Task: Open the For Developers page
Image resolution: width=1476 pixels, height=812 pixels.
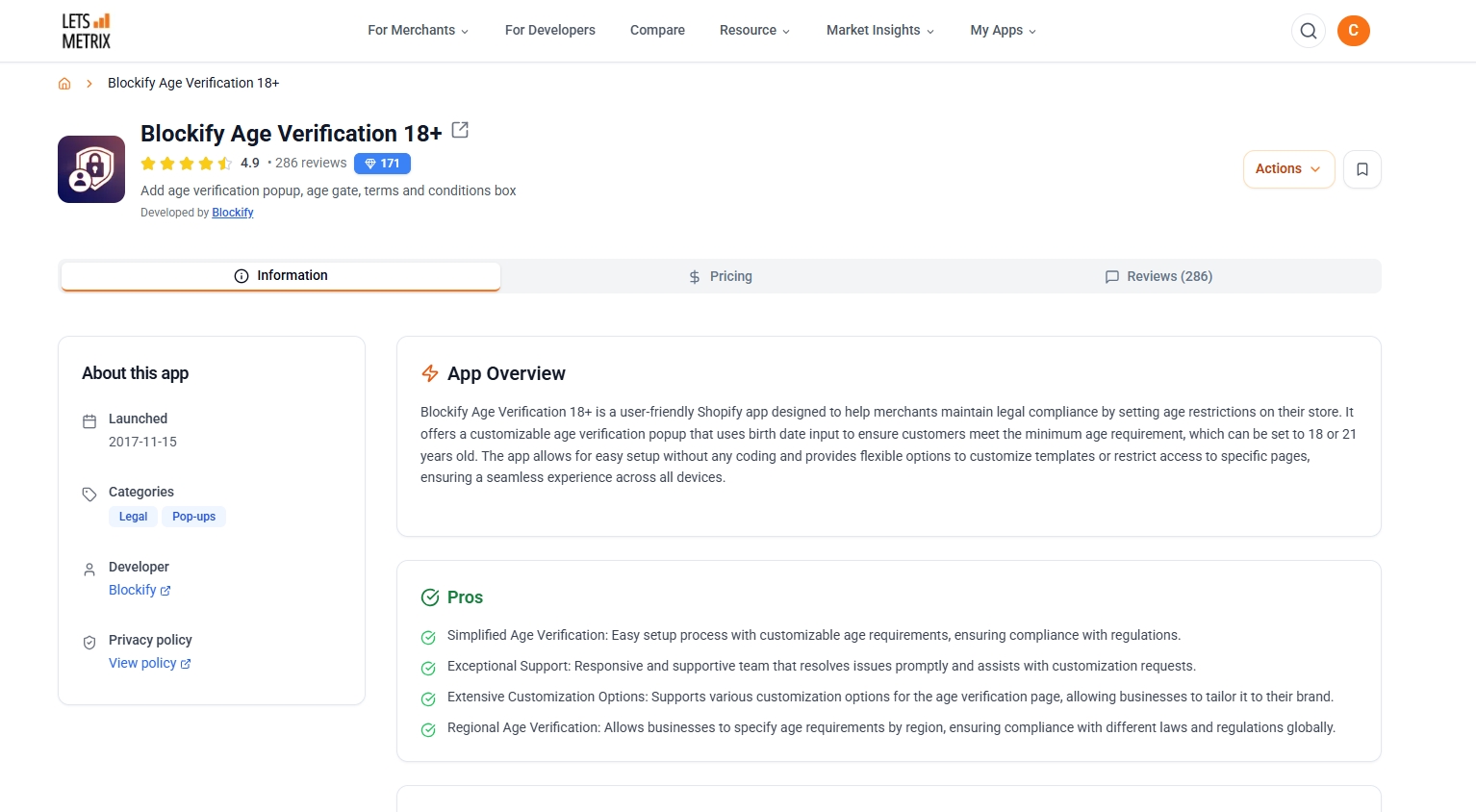Action: [550, 30]
